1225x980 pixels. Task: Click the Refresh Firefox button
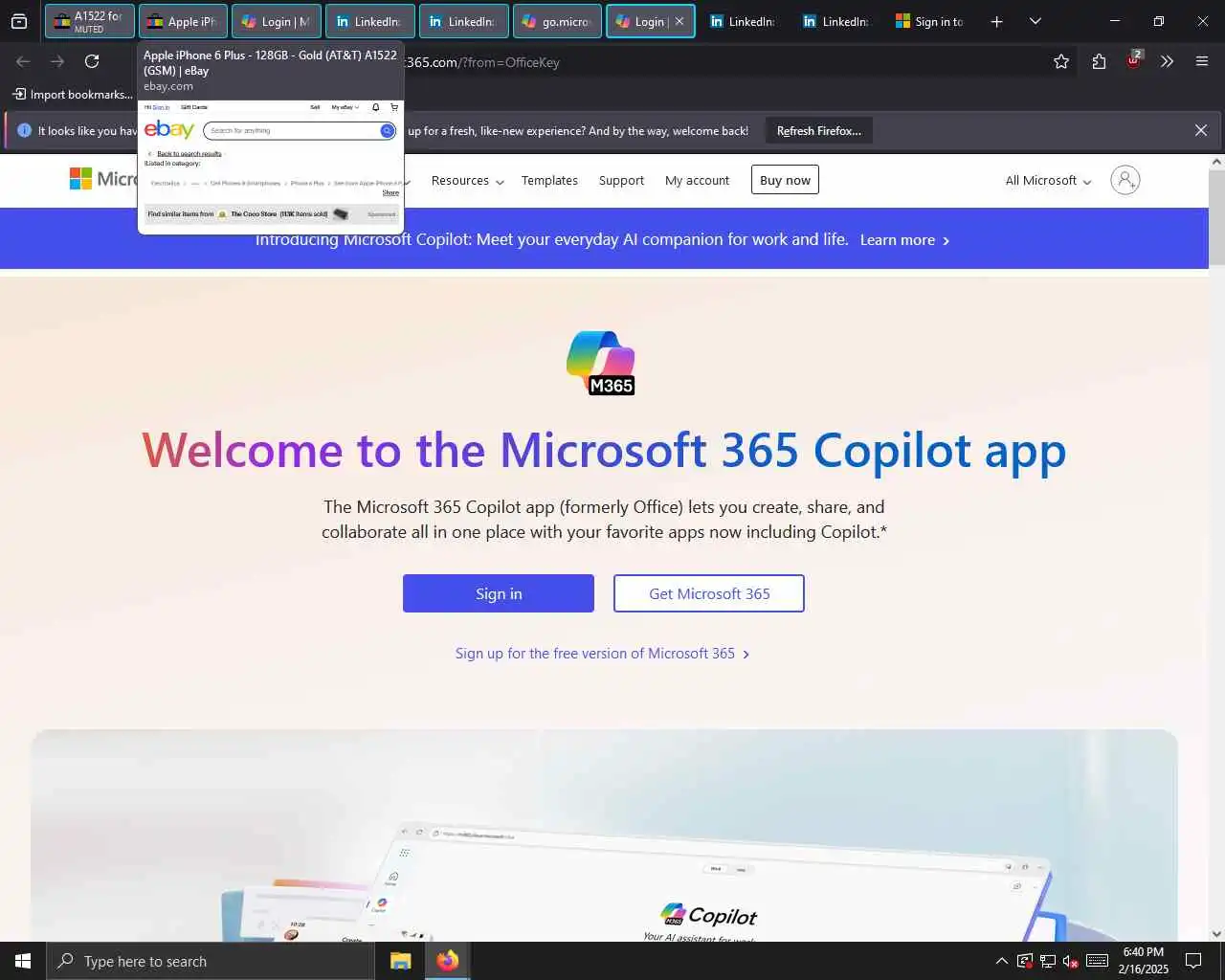(819, 130)
